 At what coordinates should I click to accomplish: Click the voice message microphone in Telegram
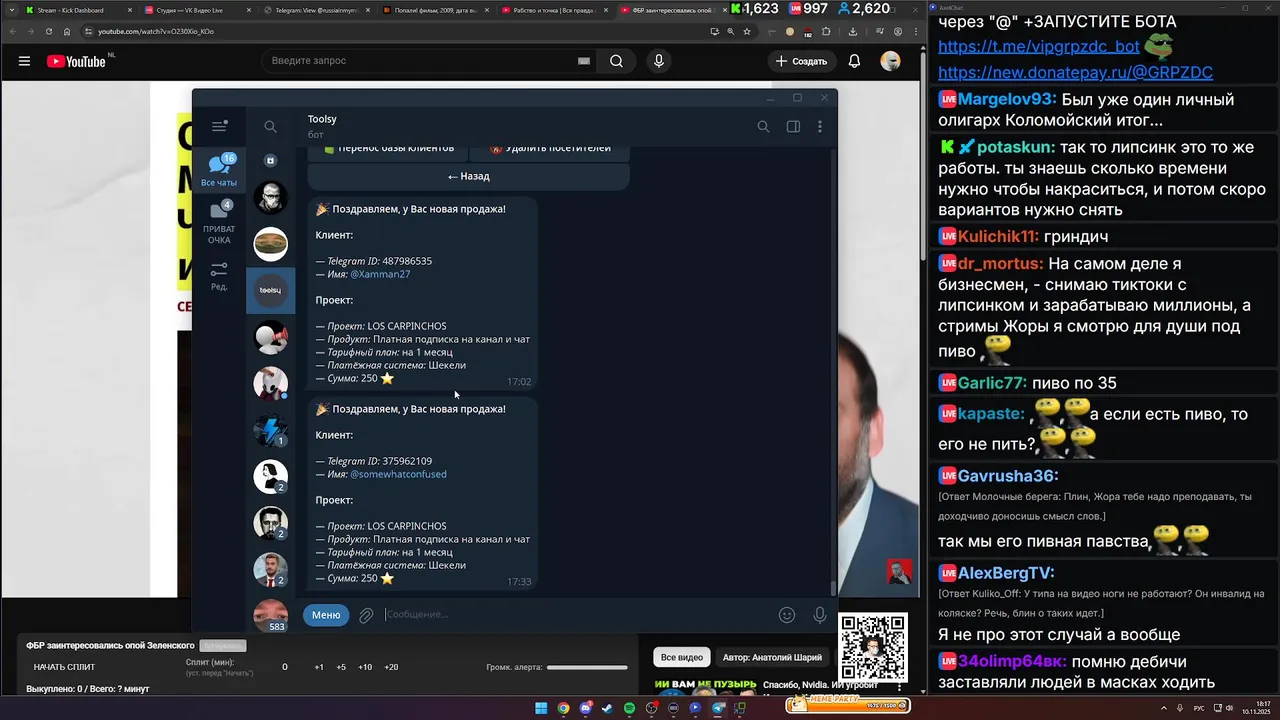(x=820, y=615)
